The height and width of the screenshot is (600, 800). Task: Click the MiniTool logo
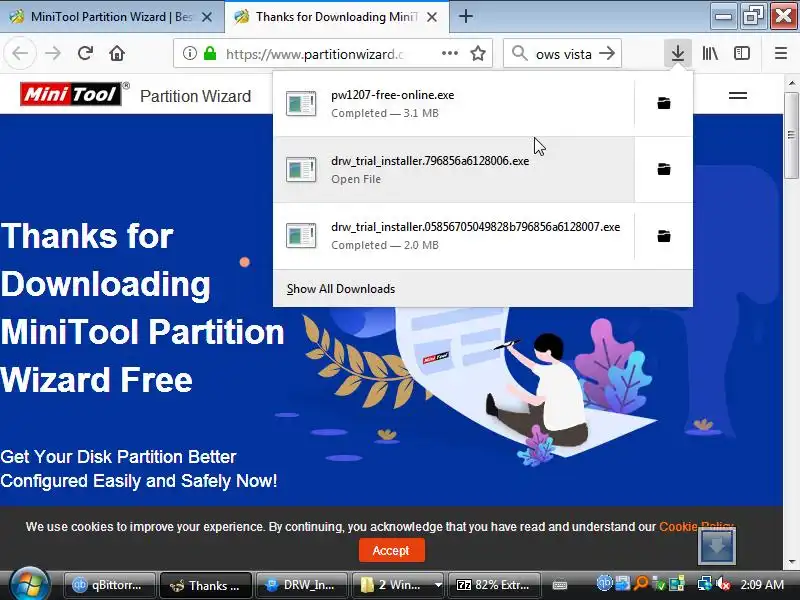pos(71,94)
